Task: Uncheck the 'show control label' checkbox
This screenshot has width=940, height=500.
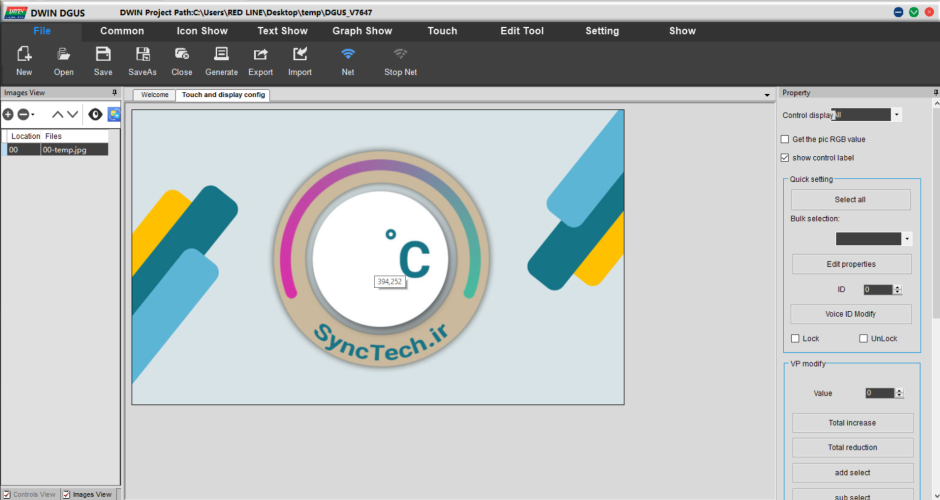Action: (x=785, y=157)
